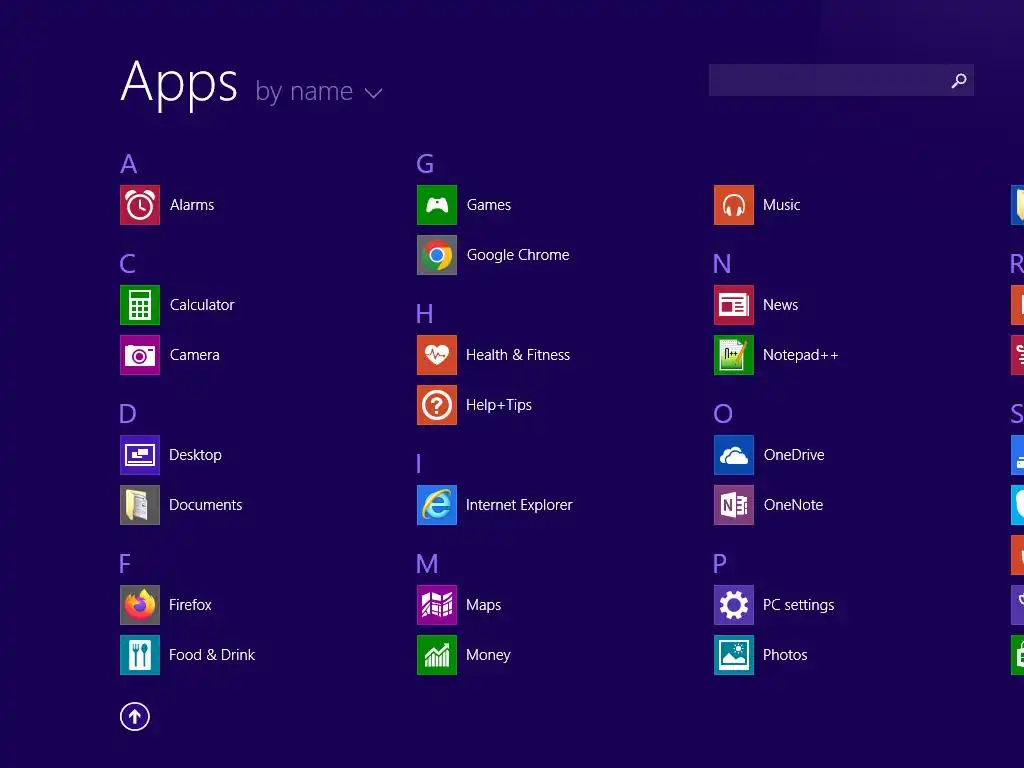Click the letter P group header
This screenshot has height=768, width=1024.
tap(720, 564)
